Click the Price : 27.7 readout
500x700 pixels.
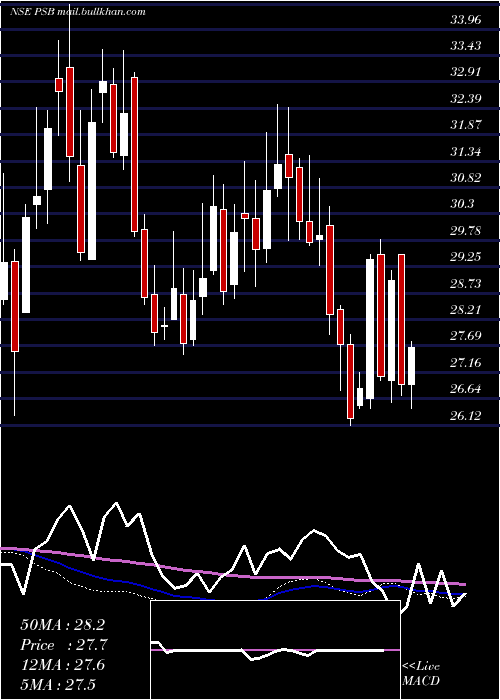(64, 645)
